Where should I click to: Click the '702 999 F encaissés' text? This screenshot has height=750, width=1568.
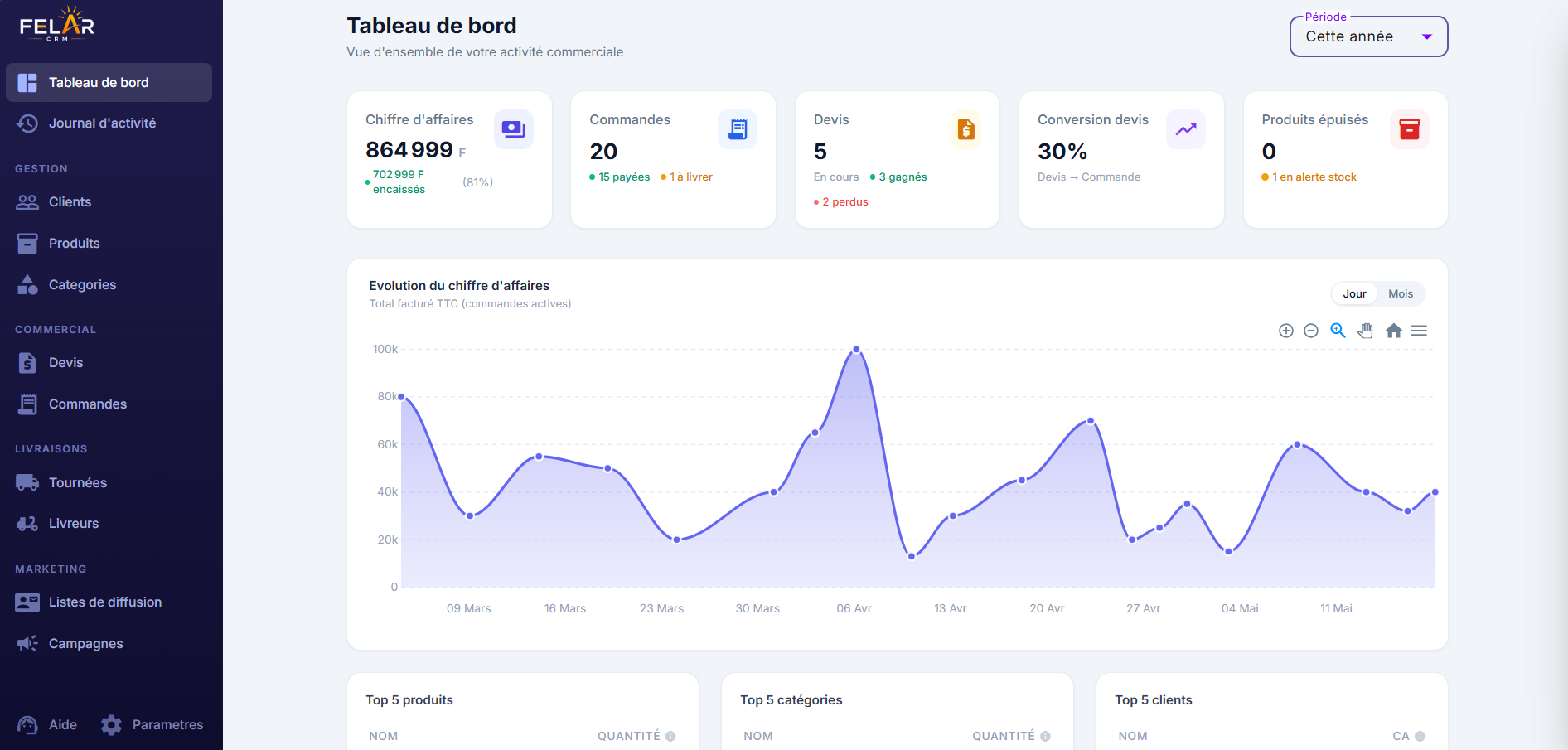tap(399, 182)
